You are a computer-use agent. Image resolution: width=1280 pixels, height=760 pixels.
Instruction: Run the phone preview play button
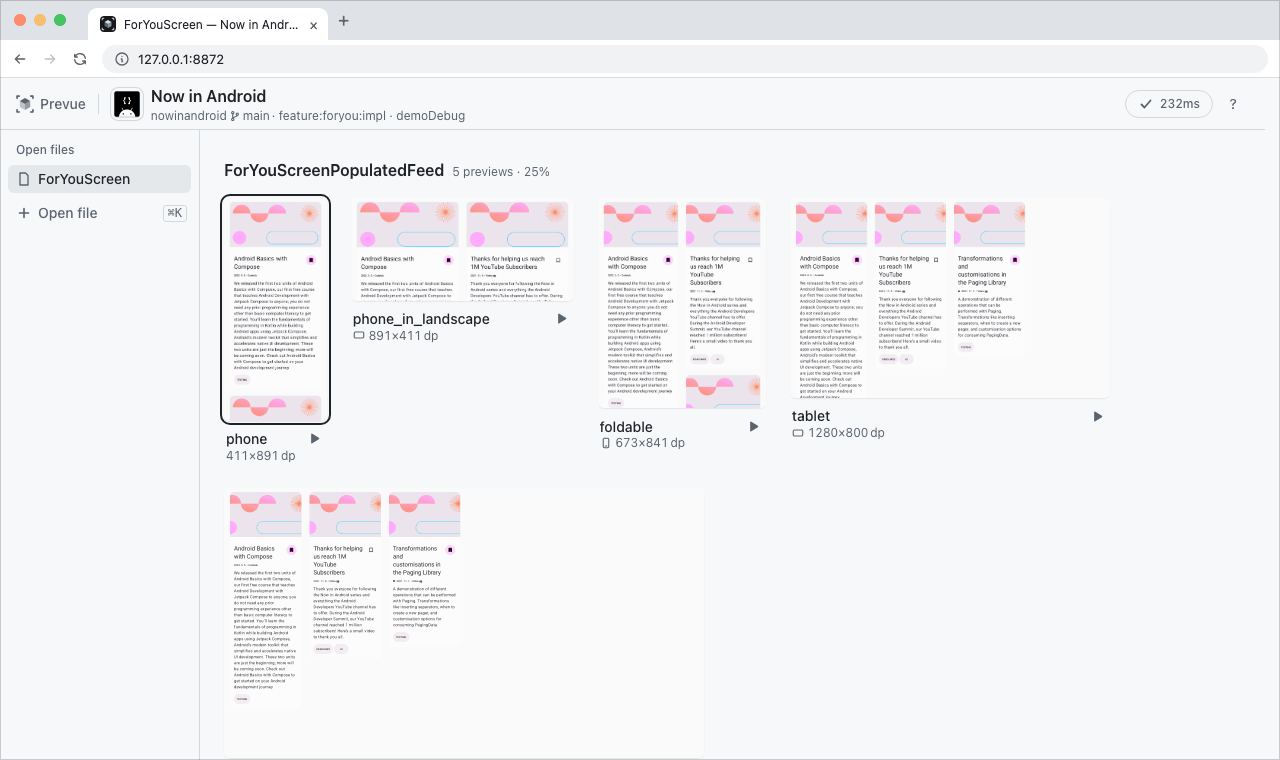pyautogui.click(x=315, y=439)
